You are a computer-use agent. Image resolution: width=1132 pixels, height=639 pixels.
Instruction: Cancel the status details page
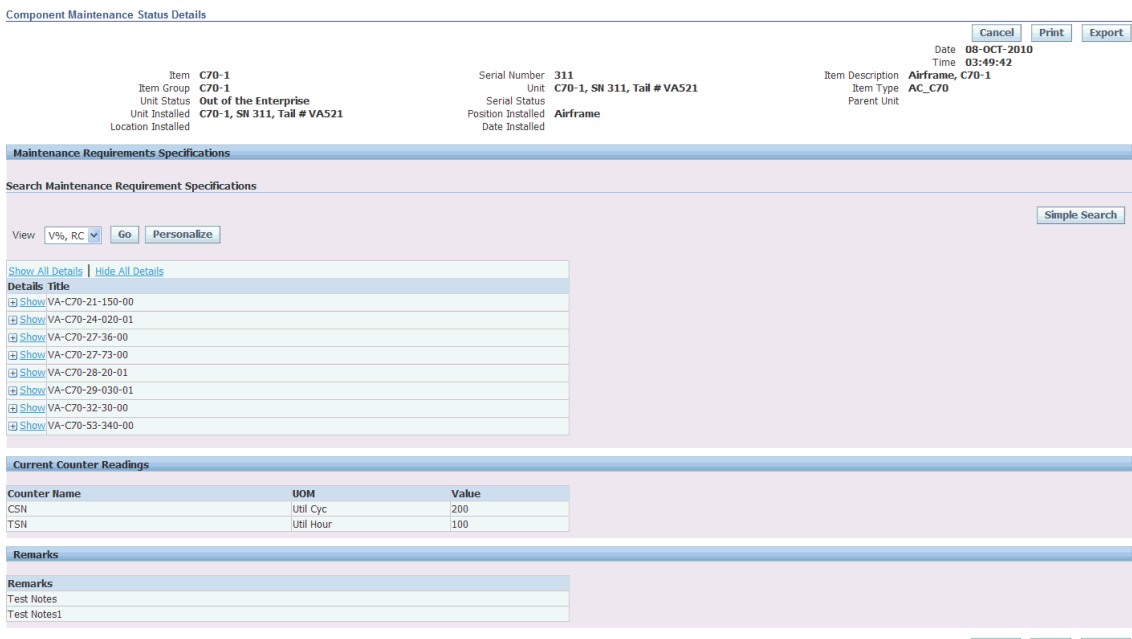(x=996, y=32)
